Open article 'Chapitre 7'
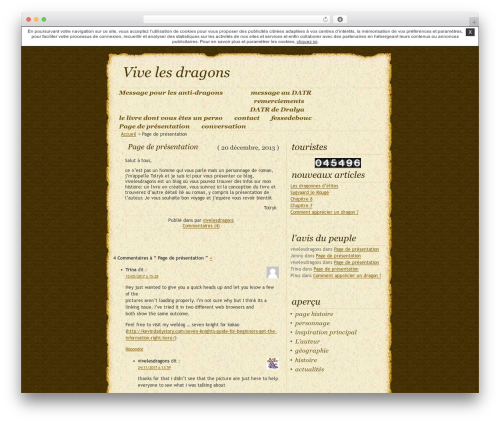The width and height of the screenshot is (500, 423). click(x=301, y=206)
